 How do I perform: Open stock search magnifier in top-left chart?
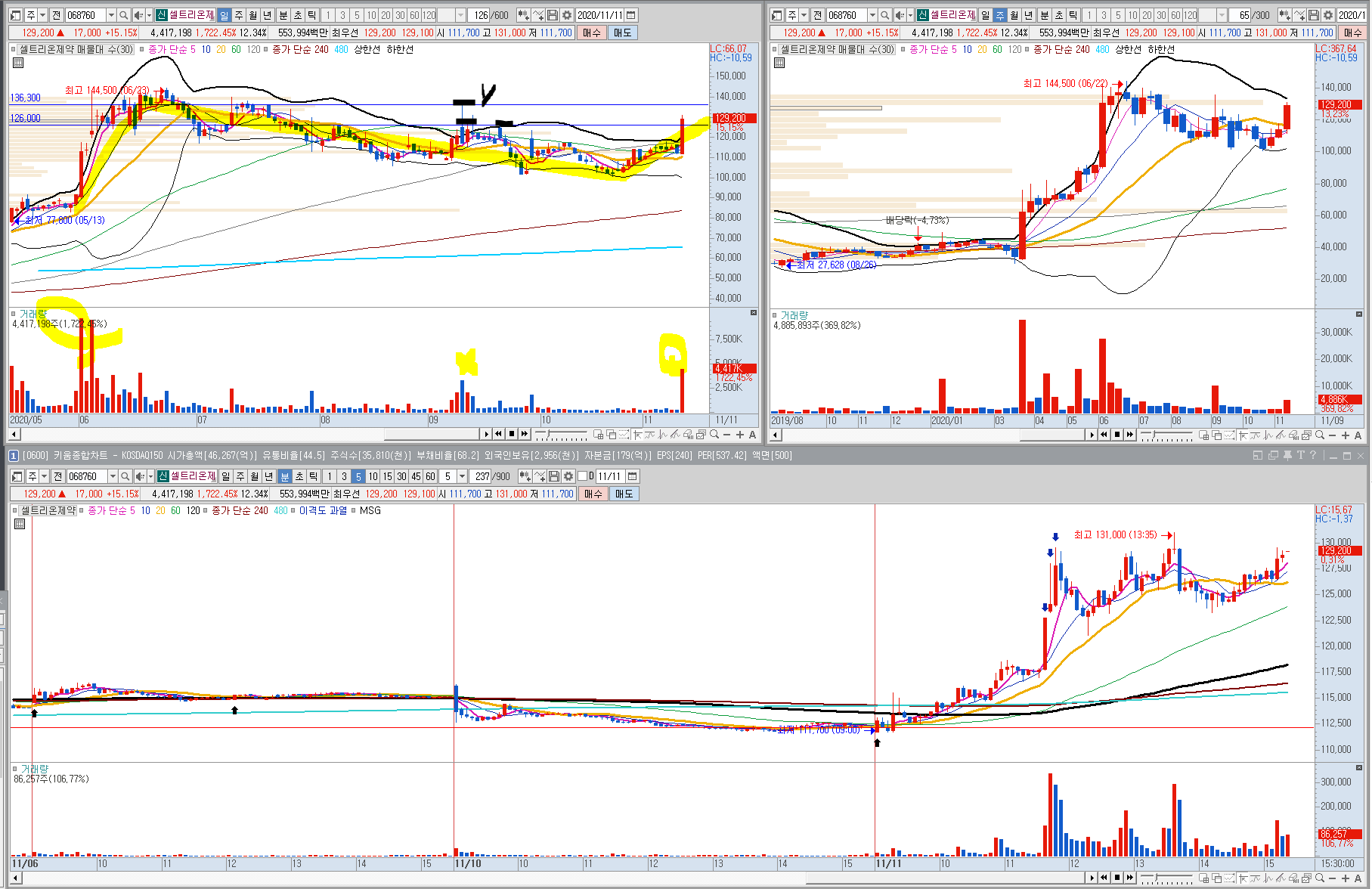click(x=123, y=15)
